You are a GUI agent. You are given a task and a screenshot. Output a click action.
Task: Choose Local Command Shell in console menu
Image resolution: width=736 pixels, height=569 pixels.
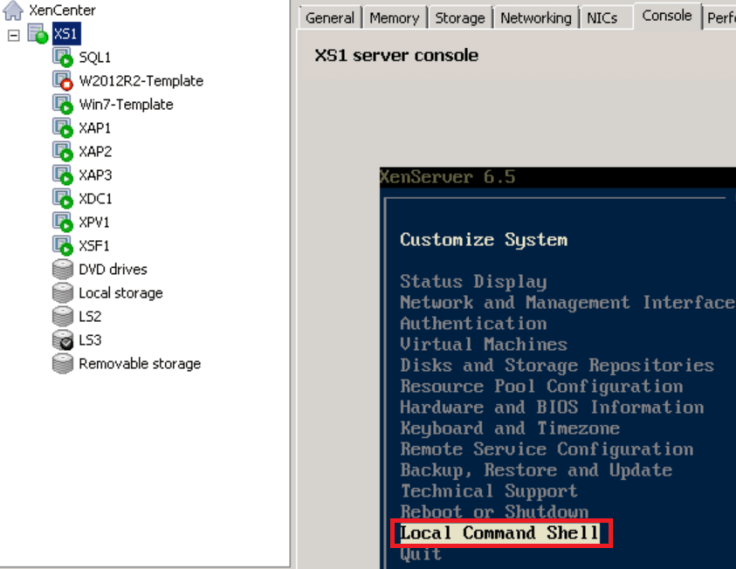pyautogui.click(x=499, y=533)
